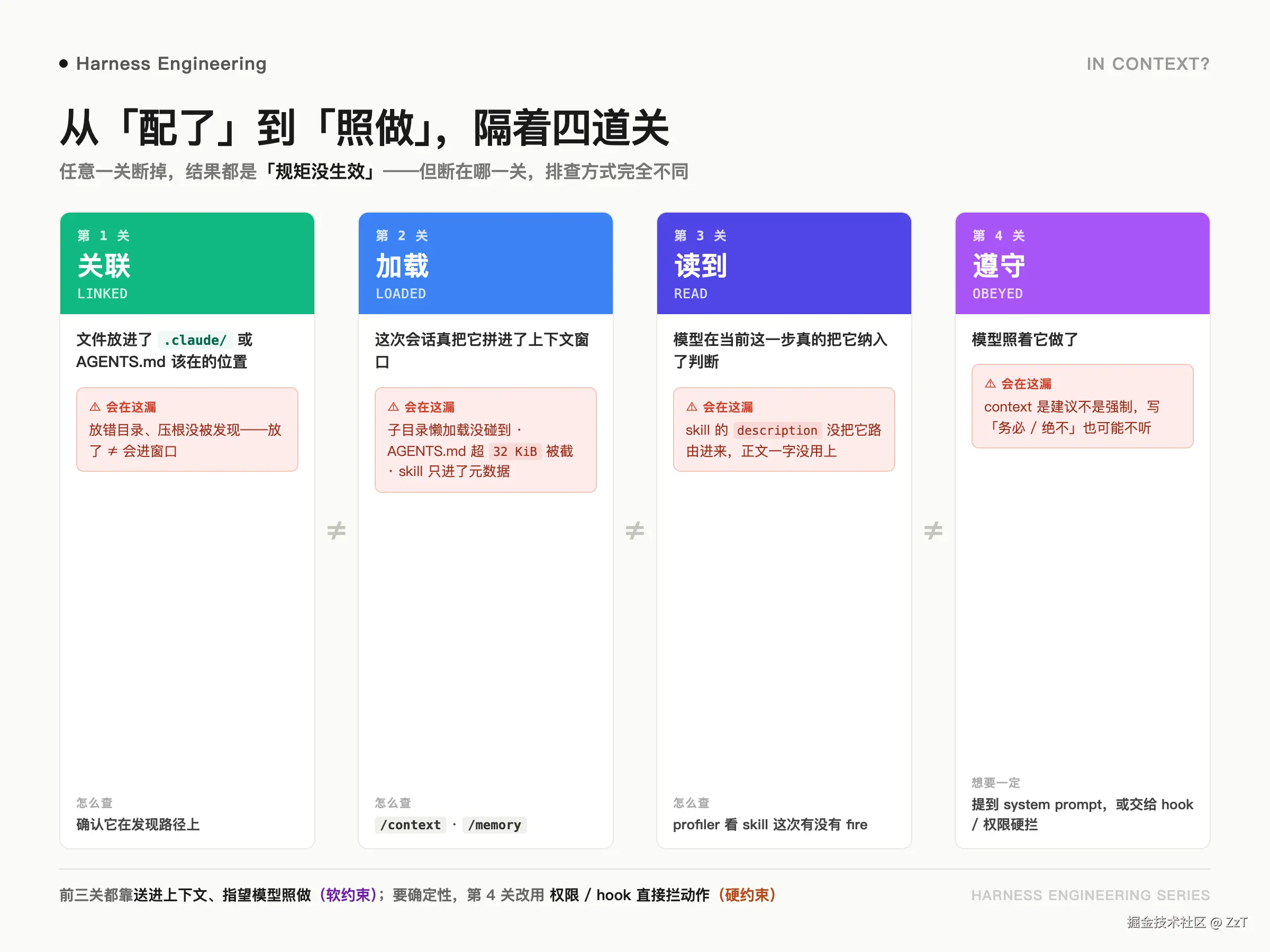The image size is (1270, 952).
Task: Click the warning icon in the 关联 card
Action: point(95,407)
